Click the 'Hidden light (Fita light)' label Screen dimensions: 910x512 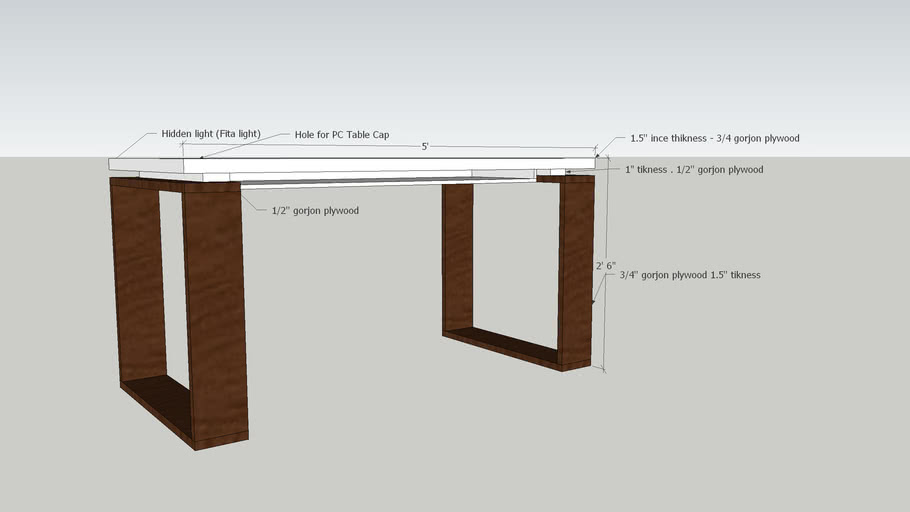(210, 134)
